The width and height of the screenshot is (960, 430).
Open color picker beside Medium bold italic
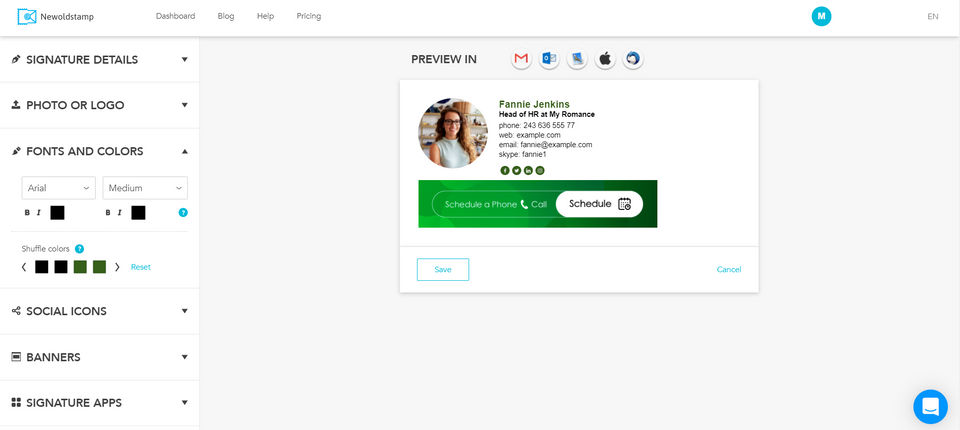(x=138, y=213)
